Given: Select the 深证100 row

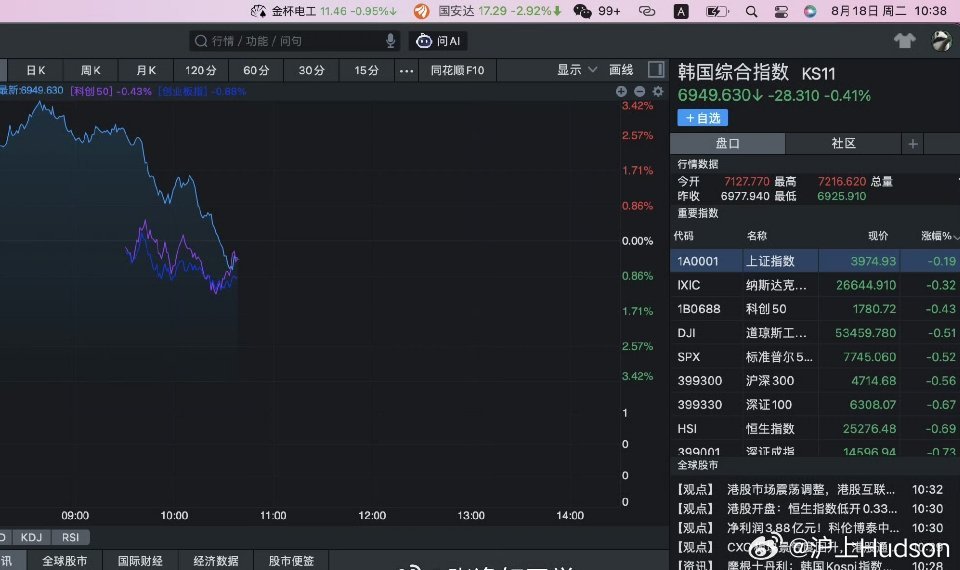Looking at the screenshot, I should 815,404.
